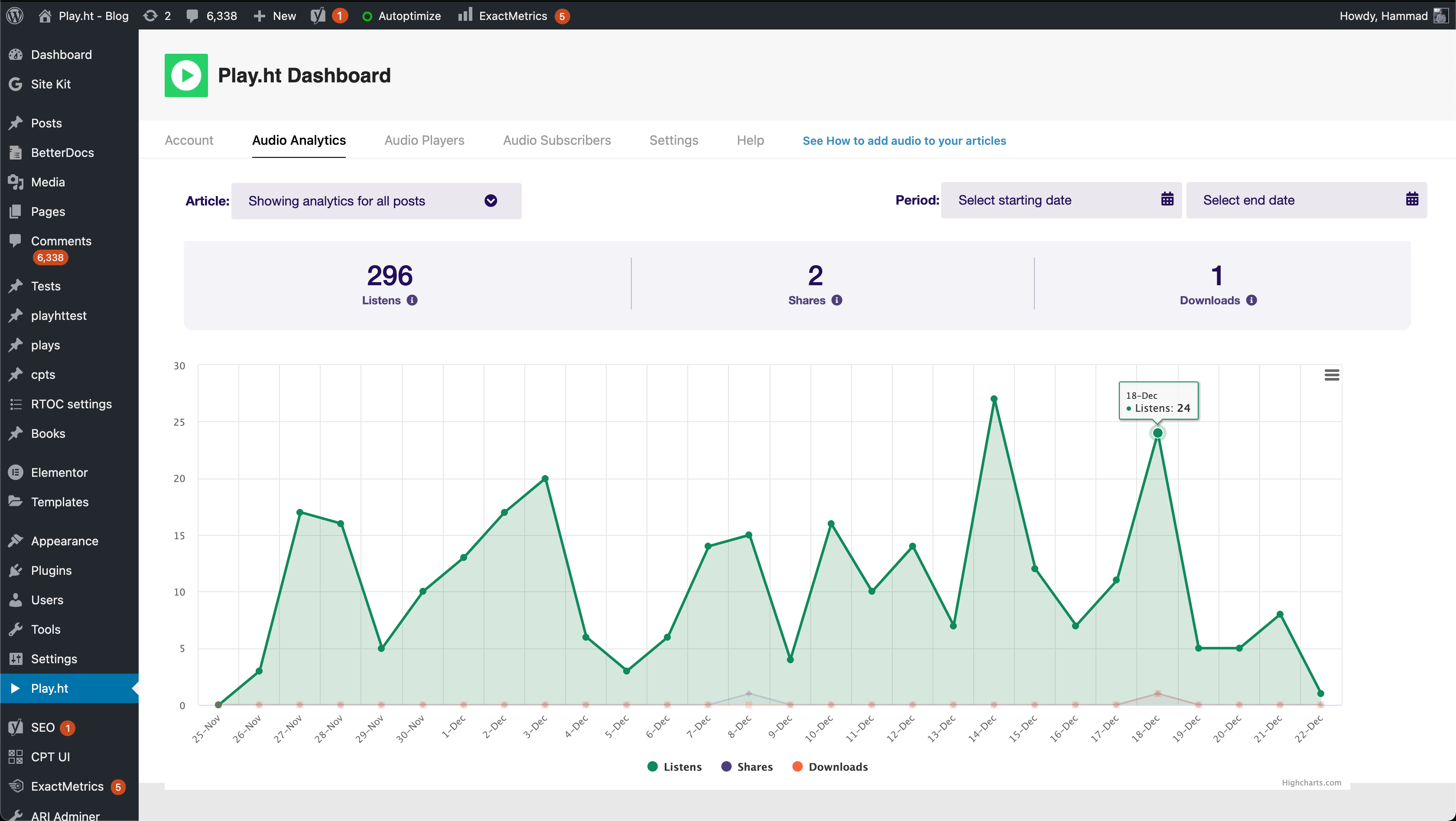1456x821 pixels.
Task: Click the Shares info icon
Action: 836,300
